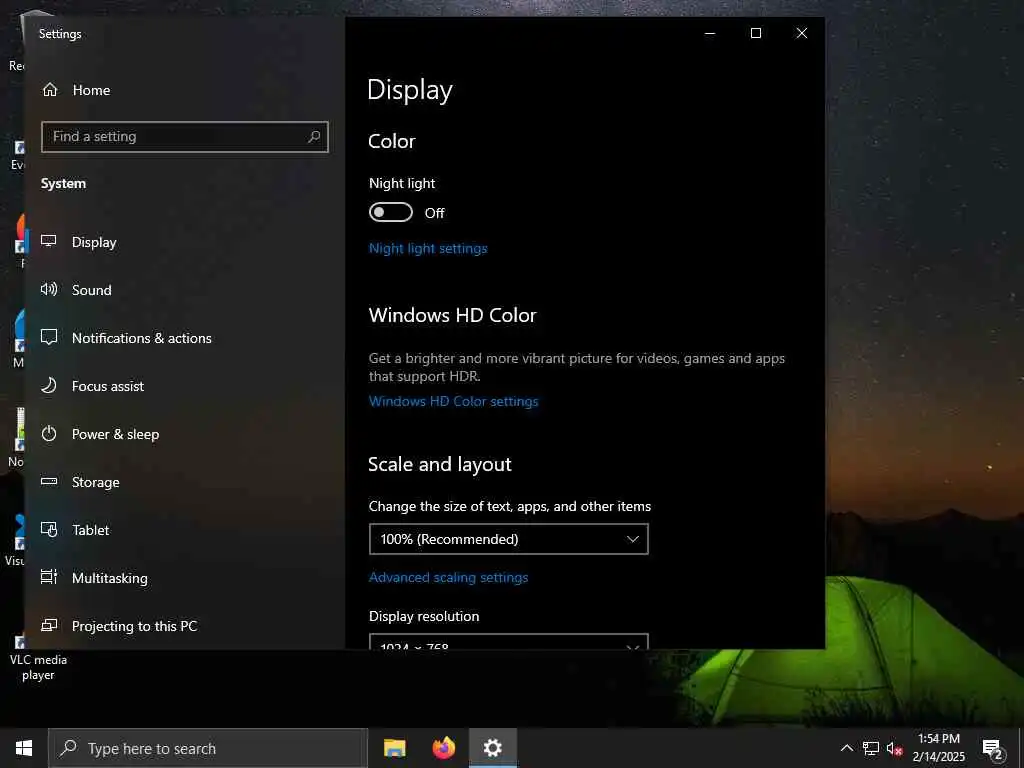The height and width of the screenshot is (768, 1024).
Task: Expand the Display resolution dropdown
Action: click(x=509, y=641)
